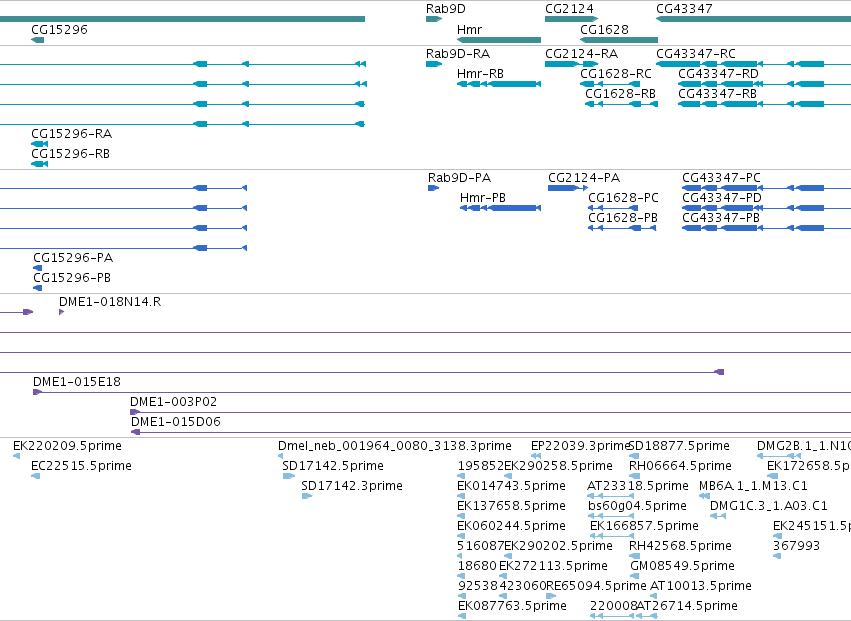Select the RH06664.5prime EST label
The image size is (851, 621).
[x=680, y=466]
